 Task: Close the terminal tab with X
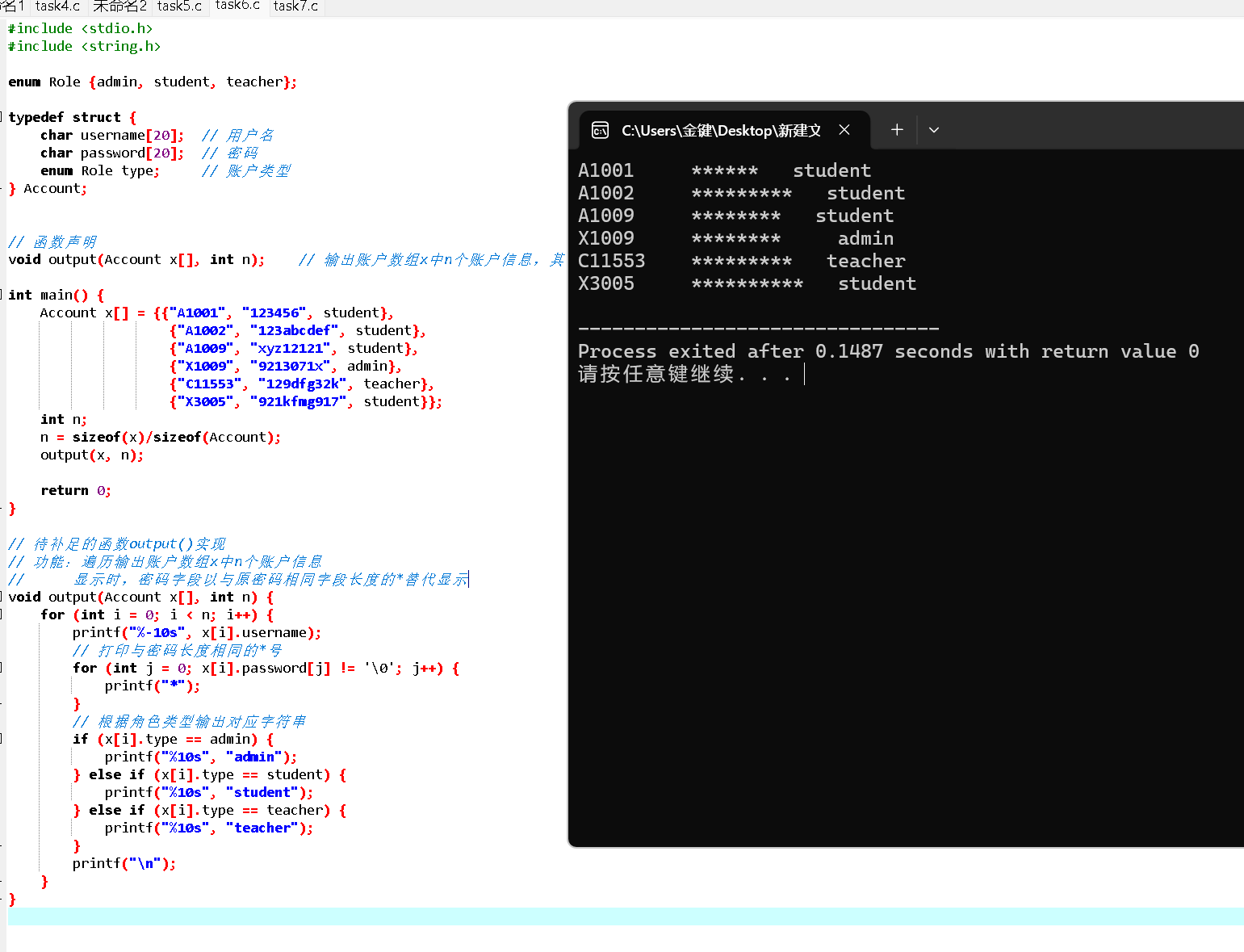tap(844, 130)
